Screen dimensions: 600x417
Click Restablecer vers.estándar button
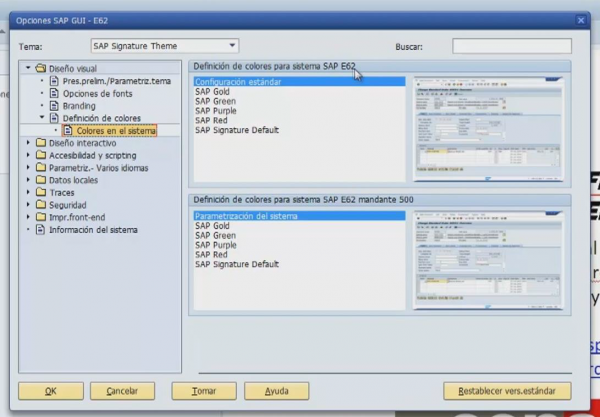click(x=507, y=391)
